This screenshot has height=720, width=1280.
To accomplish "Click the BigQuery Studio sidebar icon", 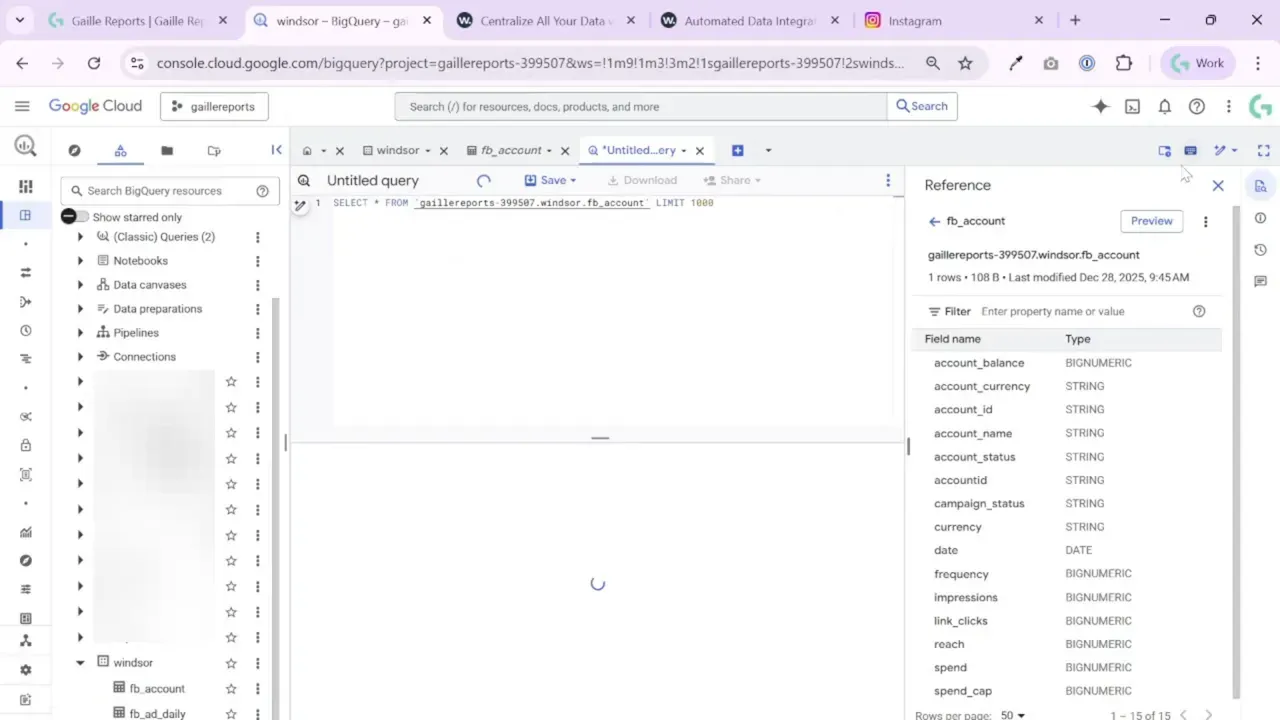I will pyautogui.click(x=26, y=215).
